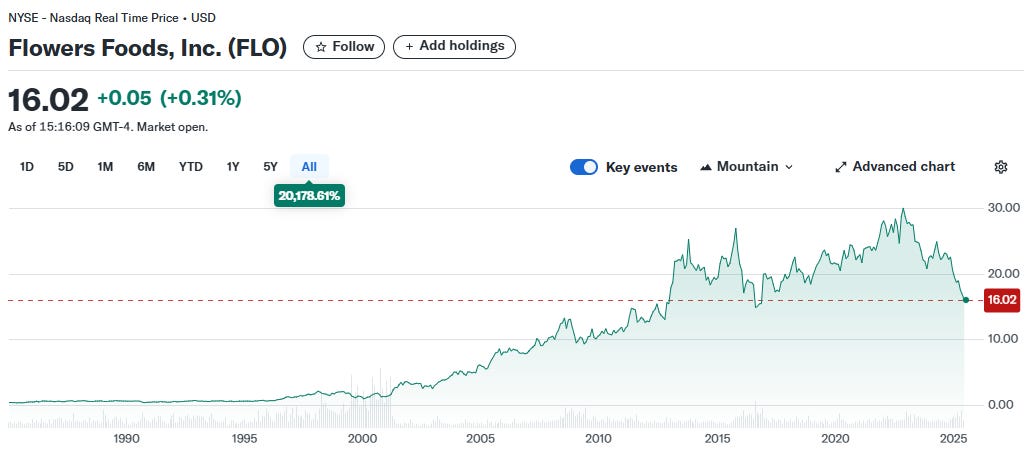Select the All time range

coord(309,166)
